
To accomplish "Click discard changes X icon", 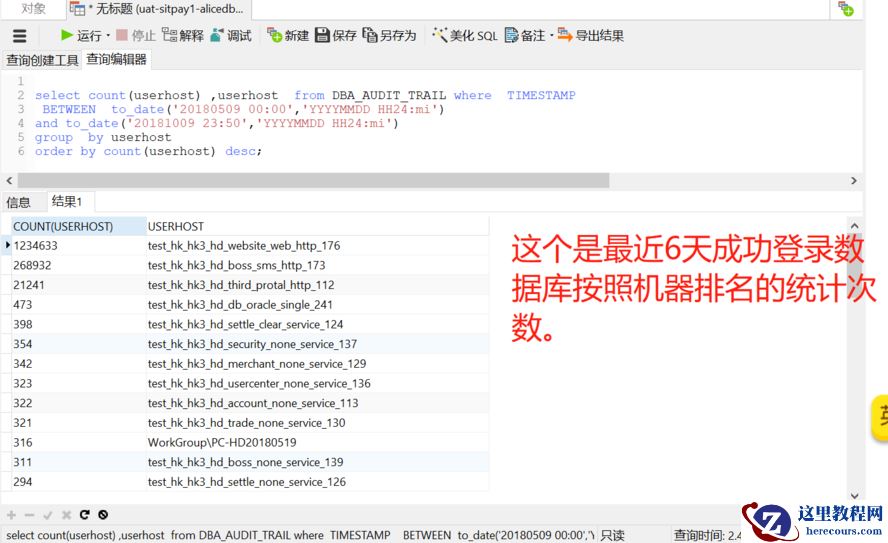I will pyautogui.click(x=66, y=515).
